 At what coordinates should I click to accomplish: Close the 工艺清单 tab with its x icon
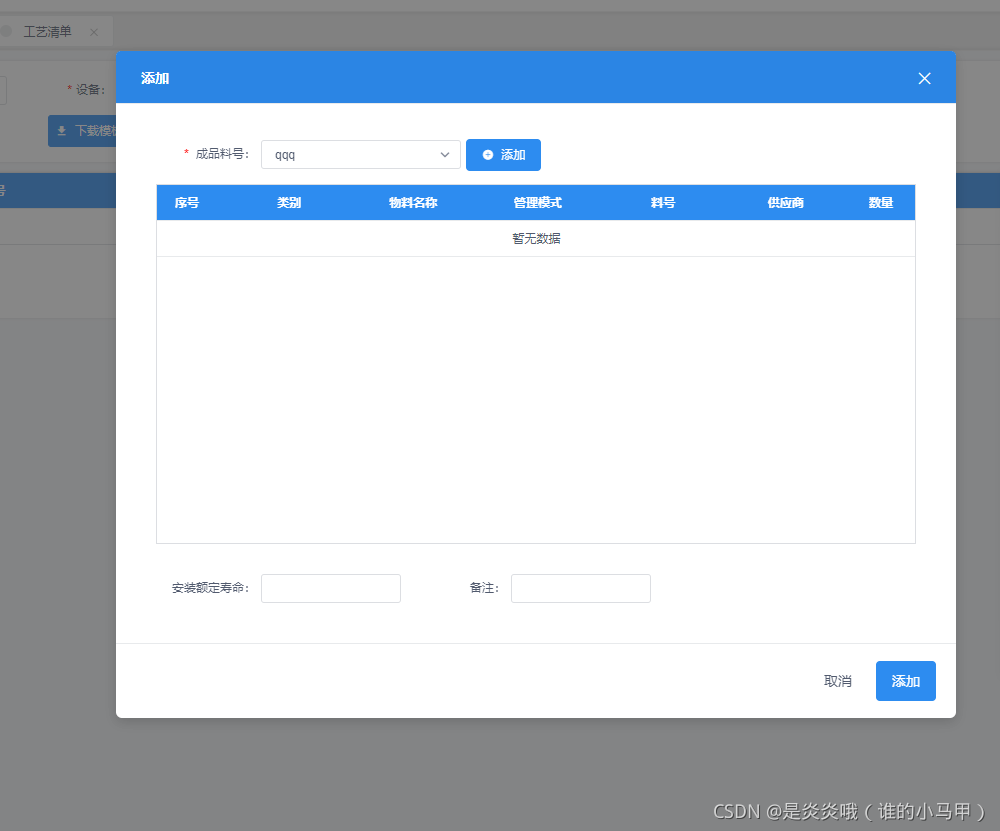coord(93,31)
